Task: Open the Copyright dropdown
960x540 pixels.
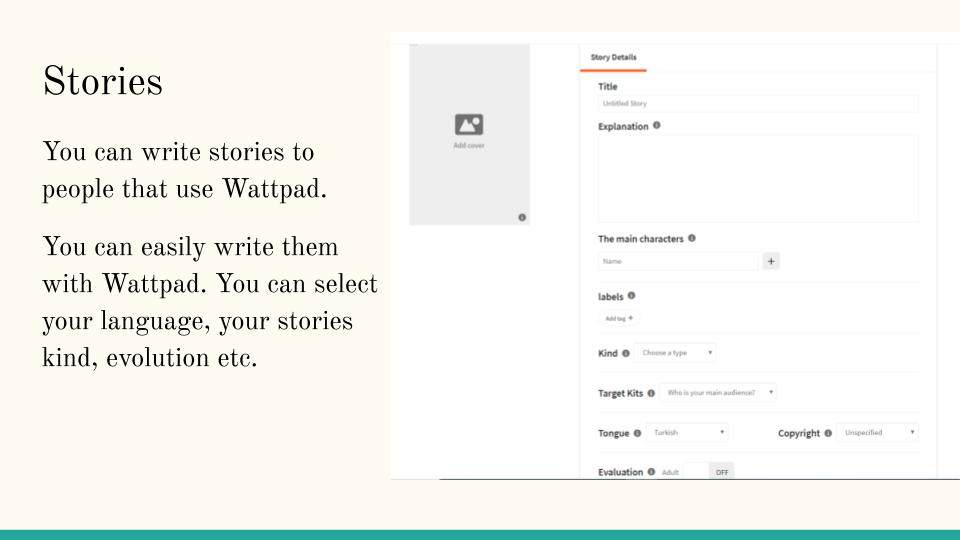Action: click(878, 433)
